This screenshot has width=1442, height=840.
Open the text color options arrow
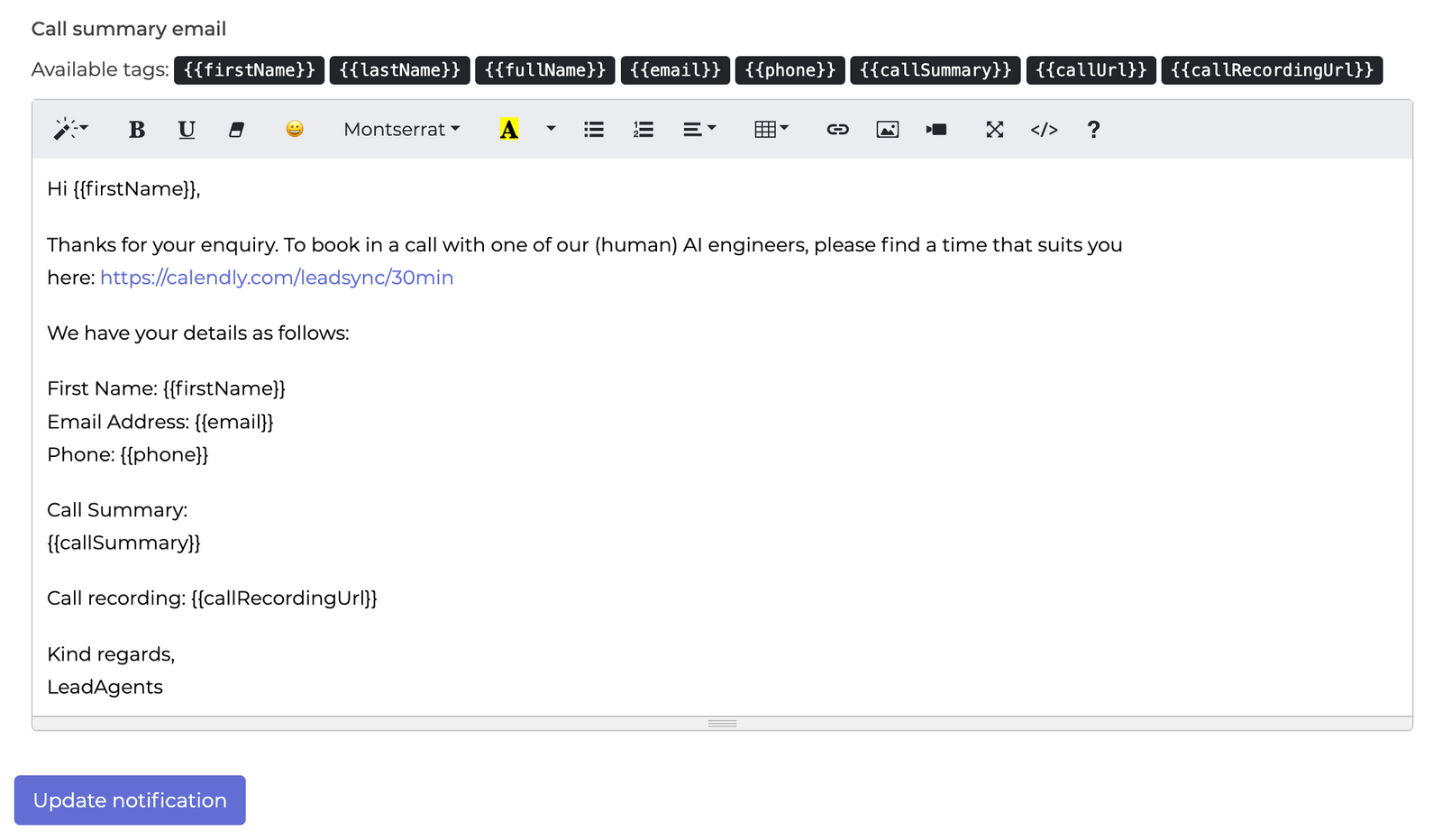[551, 130]
